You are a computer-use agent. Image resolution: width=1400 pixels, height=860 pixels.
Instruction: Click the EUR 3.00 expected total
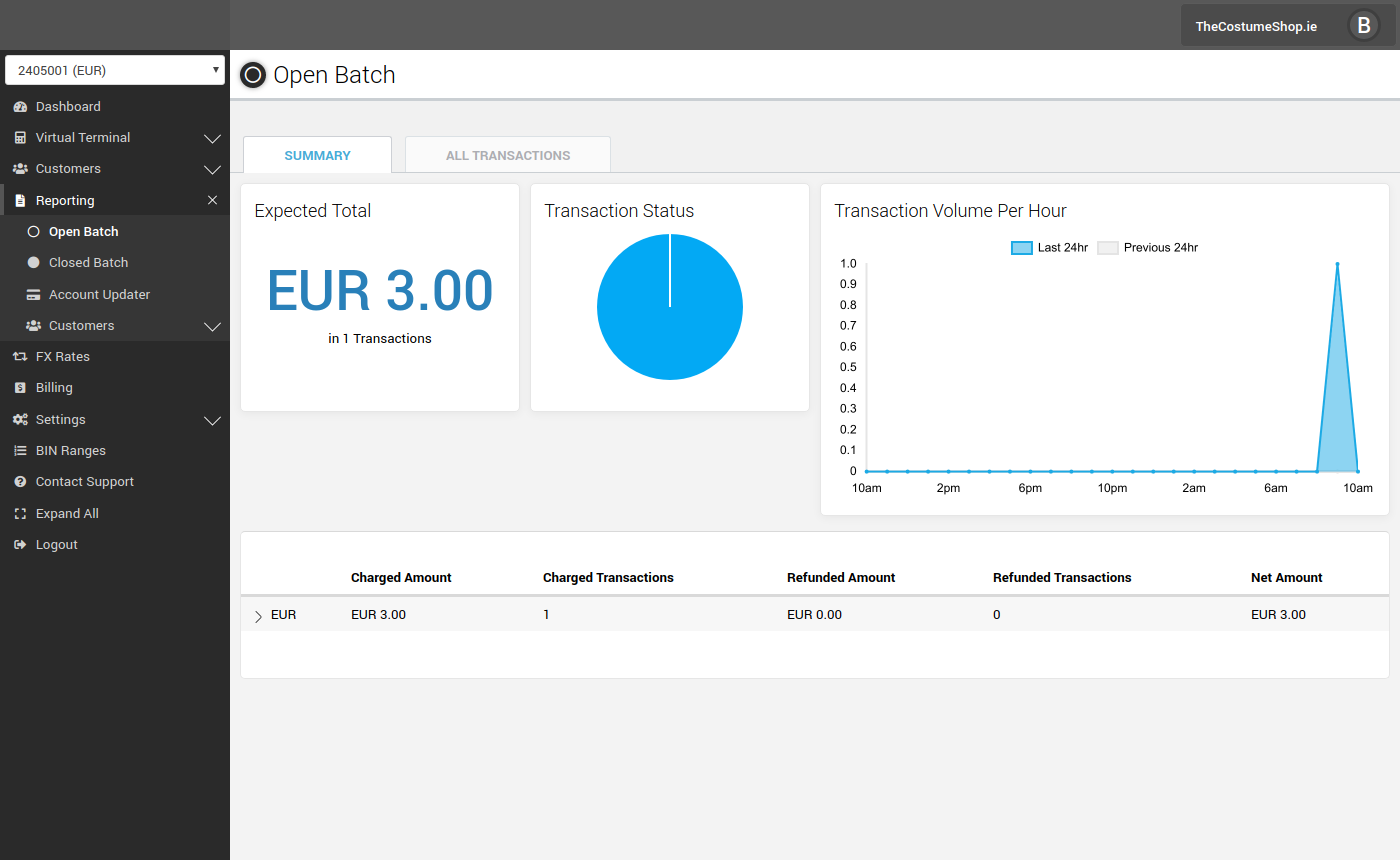[x=380, y=291]
